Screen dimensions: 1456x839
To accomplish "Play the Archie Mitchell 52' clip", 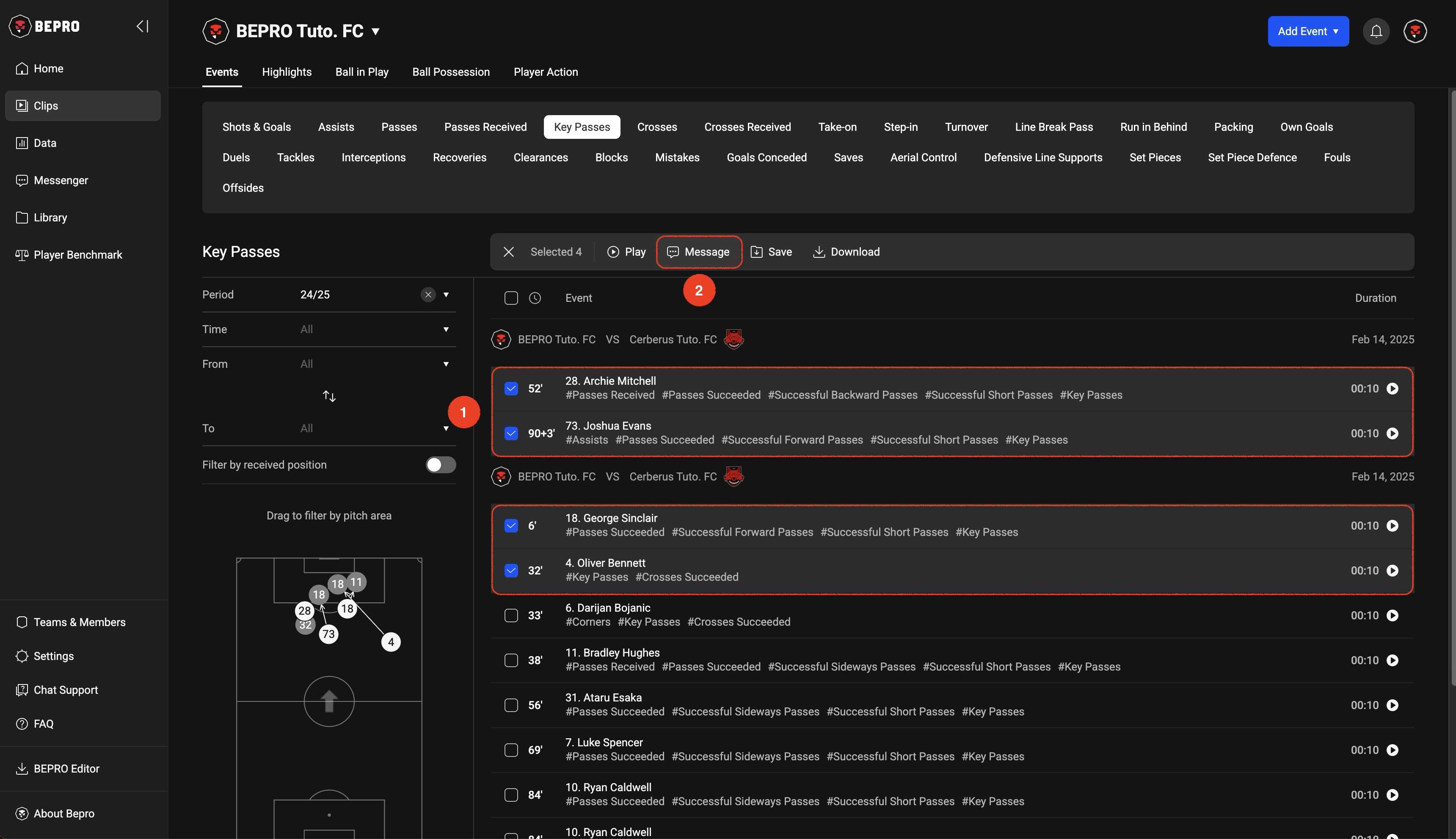I will tap(1392, 389).
